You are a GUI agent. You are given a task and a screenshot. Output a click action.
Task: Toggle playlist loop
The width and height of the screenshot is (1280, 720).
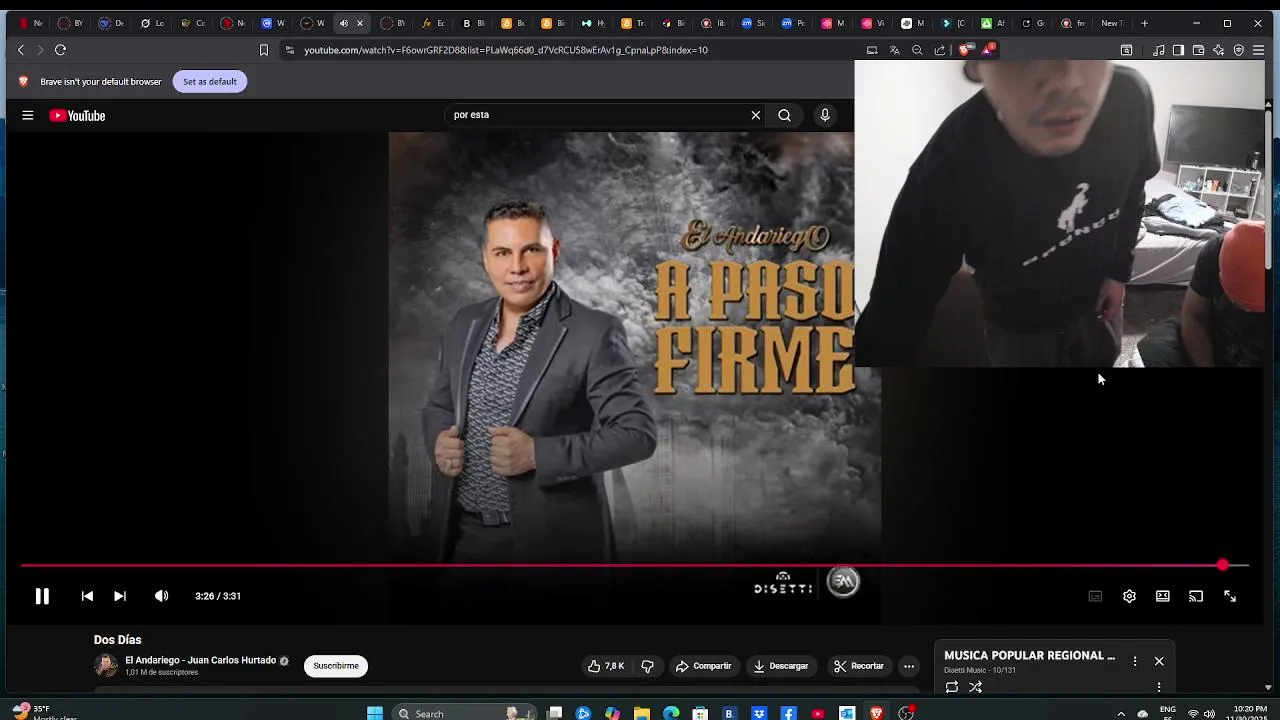pyautogui.click(x=951, y=687)
